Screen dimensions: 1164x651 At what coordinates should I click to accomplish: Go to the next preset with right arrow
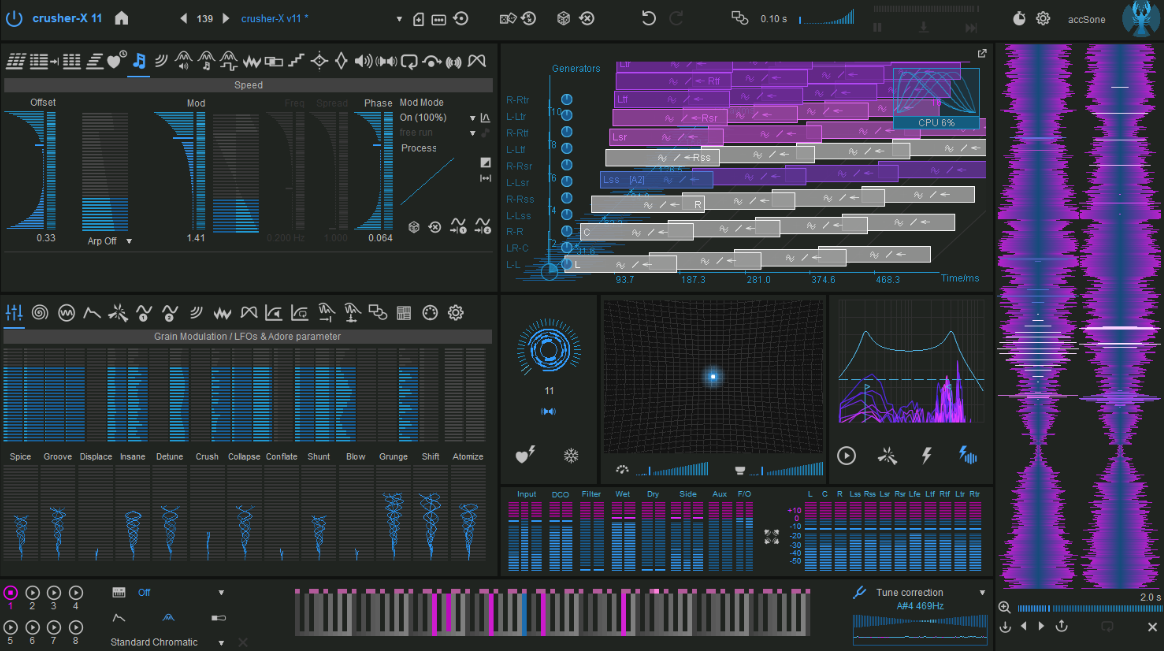[x=226, y=18]
